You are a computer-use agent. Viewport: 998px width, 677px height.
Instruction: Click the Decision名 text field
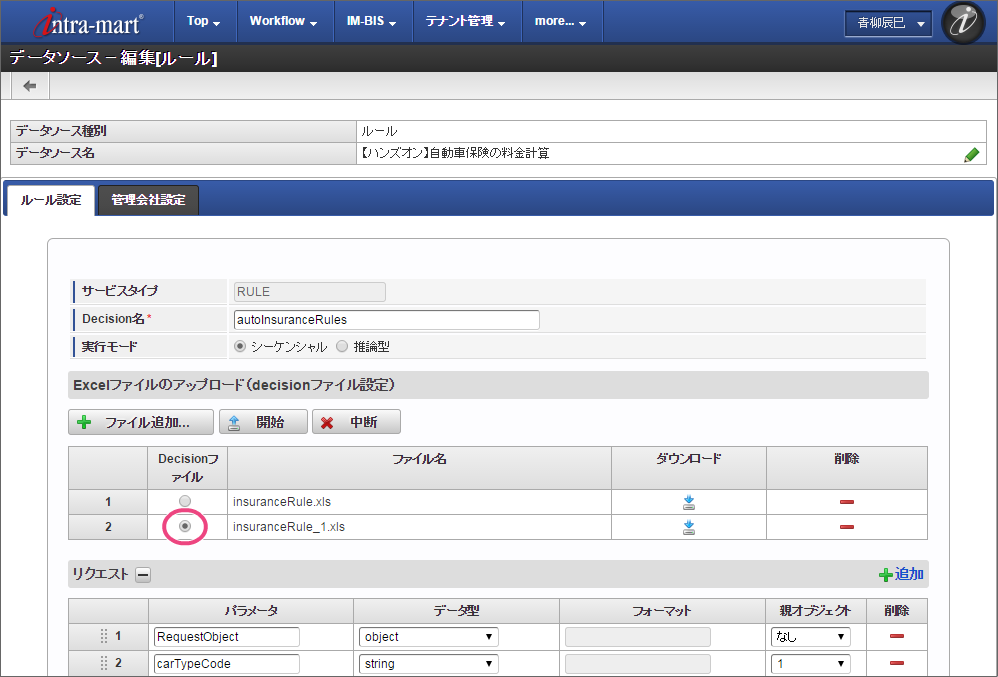pos(385,320)
